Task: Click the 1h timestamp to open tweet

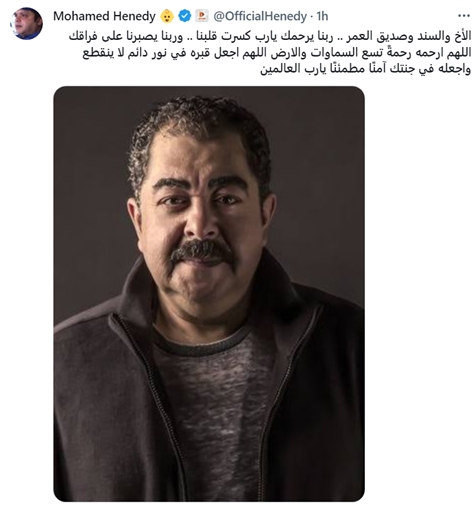Action: [x=322, y=16]
